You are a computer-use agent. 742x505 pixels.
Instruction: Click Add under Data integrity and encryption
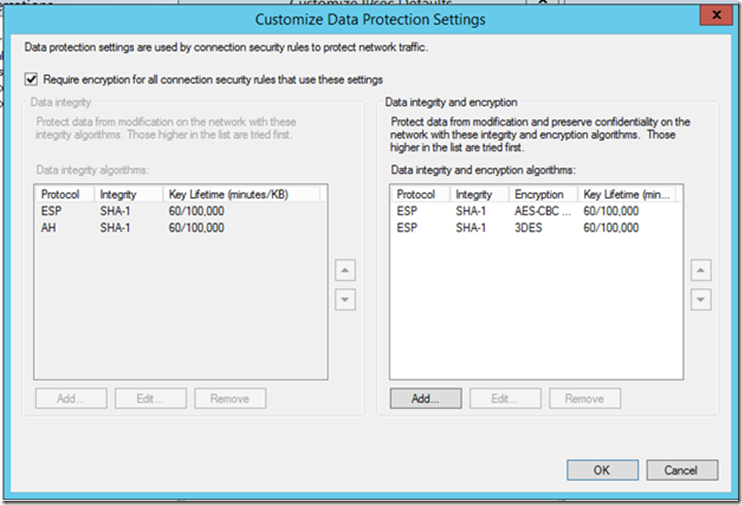[425, 399]
